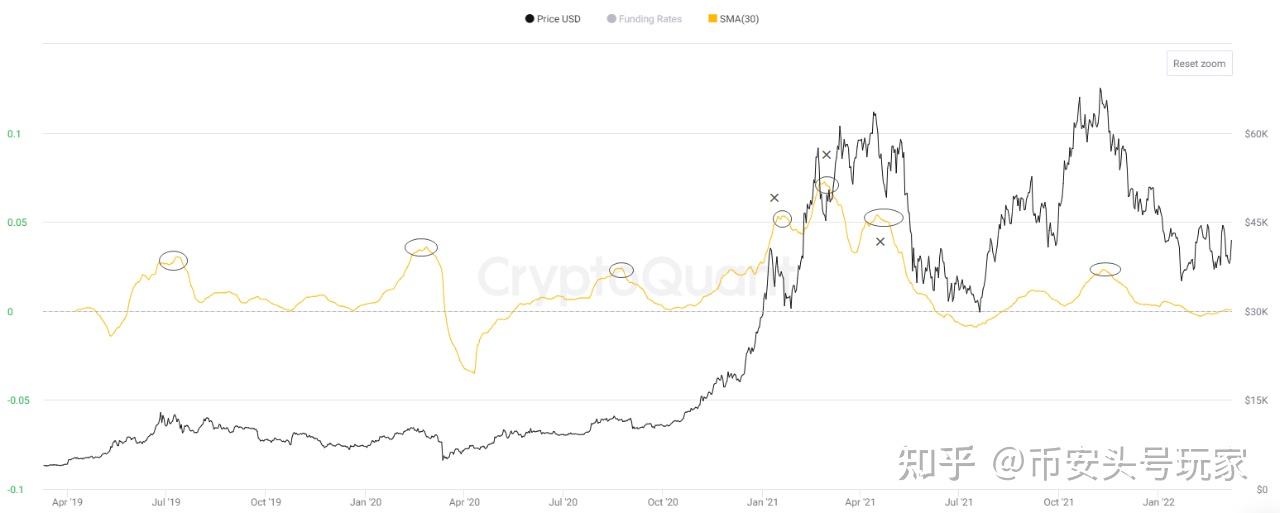Click the X marker above the highest circled SMA peak

[x=826, y=155]
